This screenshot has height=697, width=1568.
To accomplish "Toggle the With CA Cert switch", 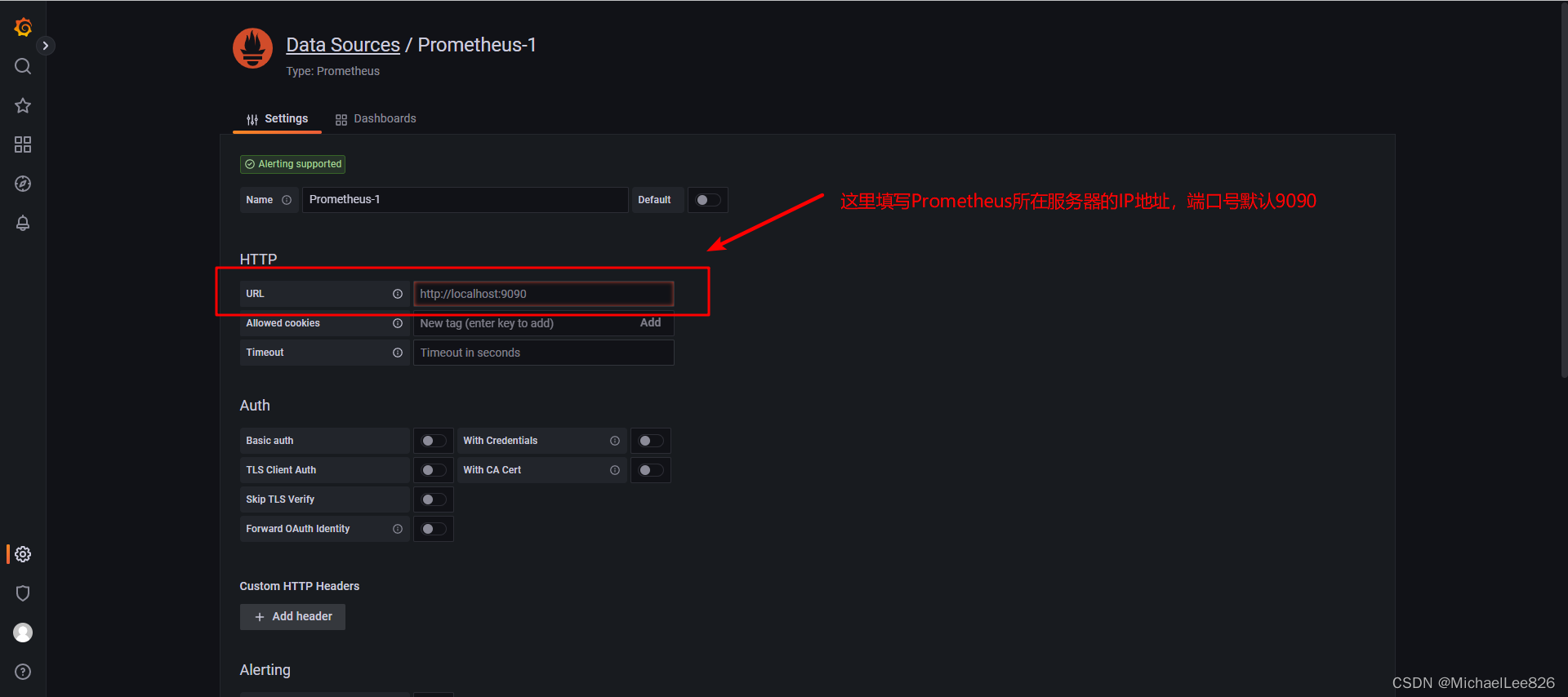I will click(x=651, y=470).
